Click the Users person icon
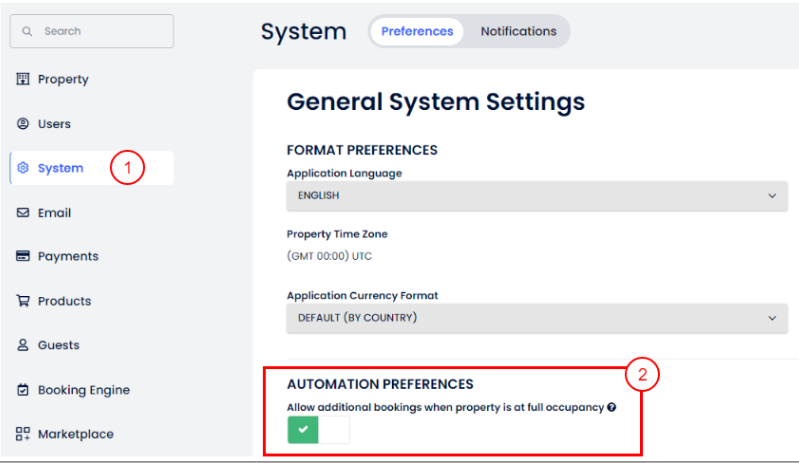Image resolution: width=799 pixels, height=463 pixels. 23,124
